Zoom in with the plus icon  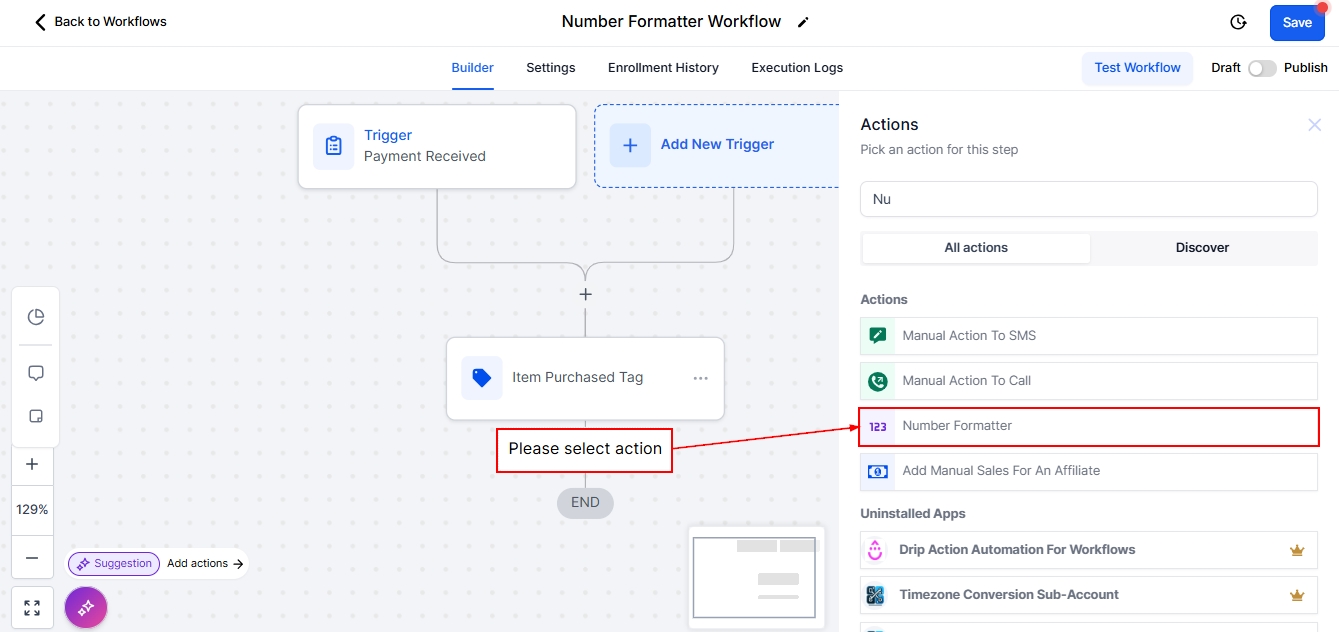(x=32, y=464)
